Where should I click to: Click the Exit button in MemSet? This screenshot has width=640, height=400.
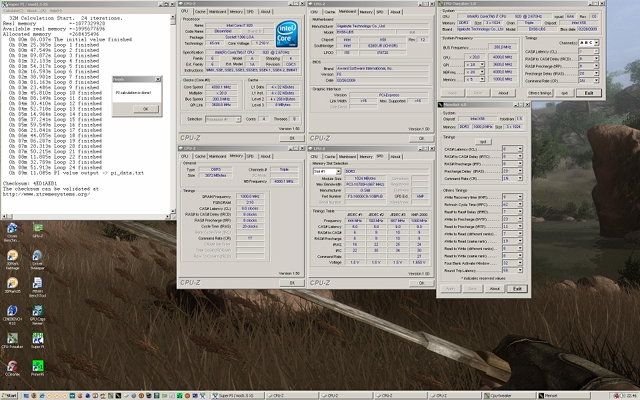518,288
